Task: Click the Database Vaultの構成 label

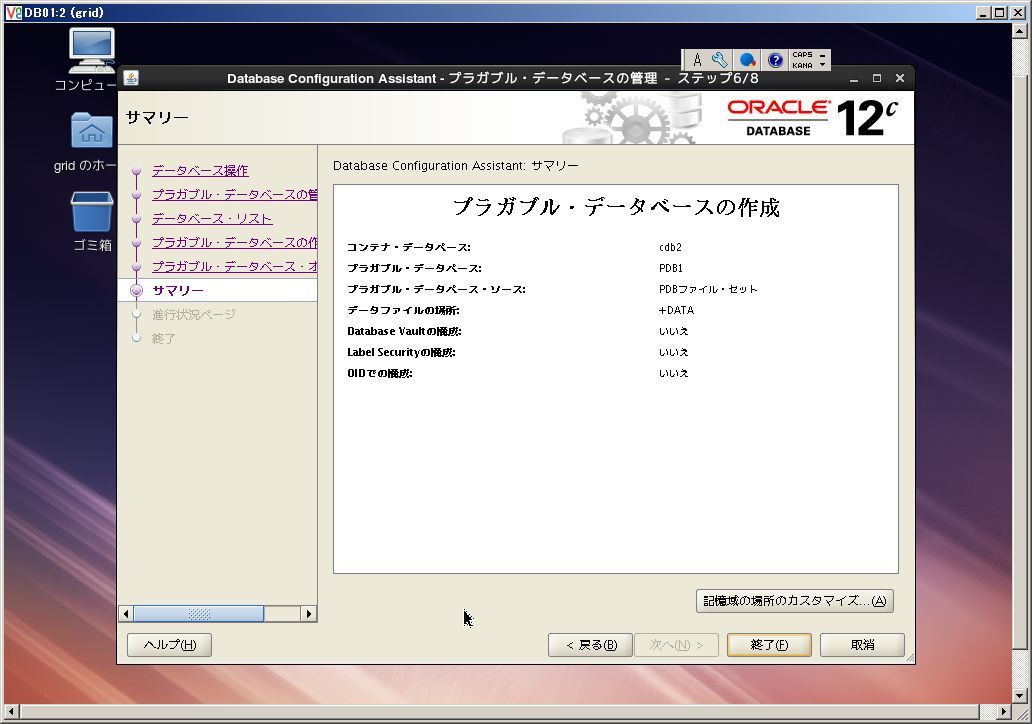Action: click(404, 332)
